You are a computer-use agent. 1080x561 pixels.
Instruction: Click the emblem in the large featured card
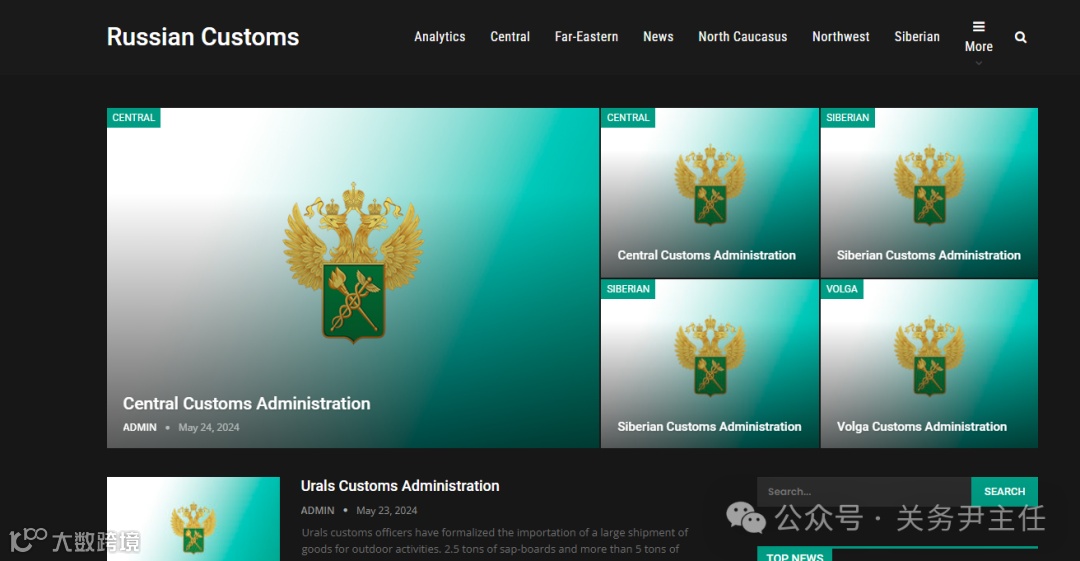click(x=353, y=262)
